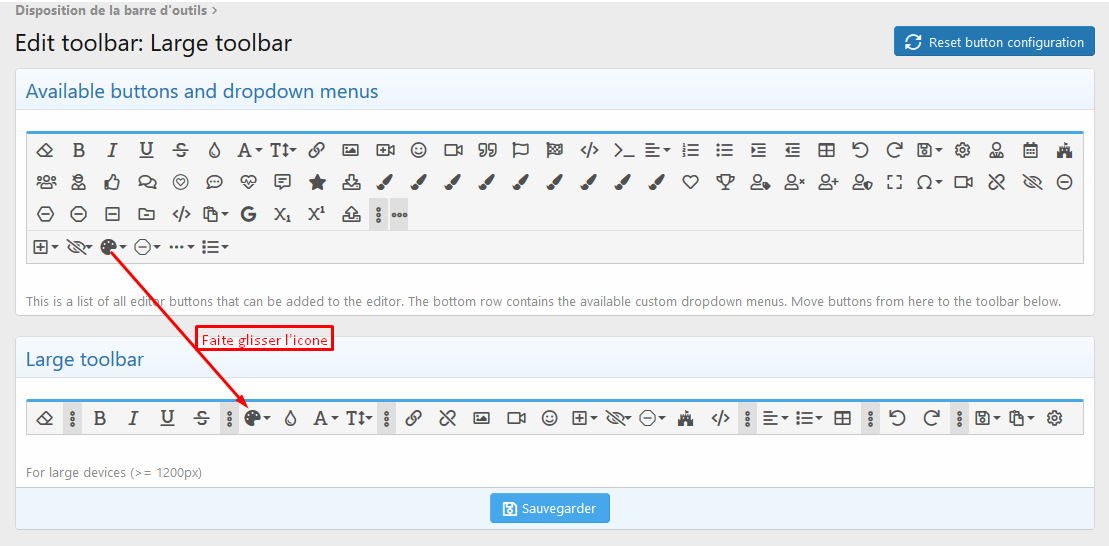The width and height of the screenshot is (1109, 546).
Task: Click the terminal prompt icon
Action: tap(623, 150)
